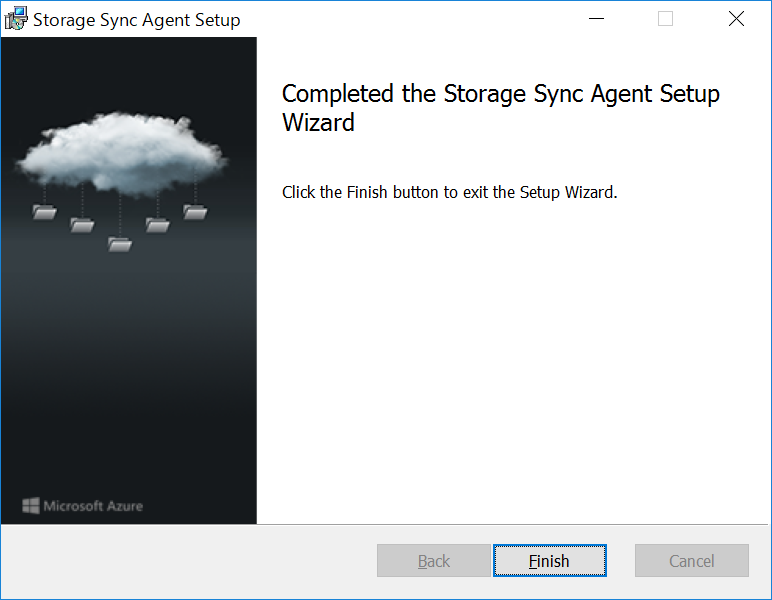Click the greyed-out Cancel button

(x=692, y=561)
